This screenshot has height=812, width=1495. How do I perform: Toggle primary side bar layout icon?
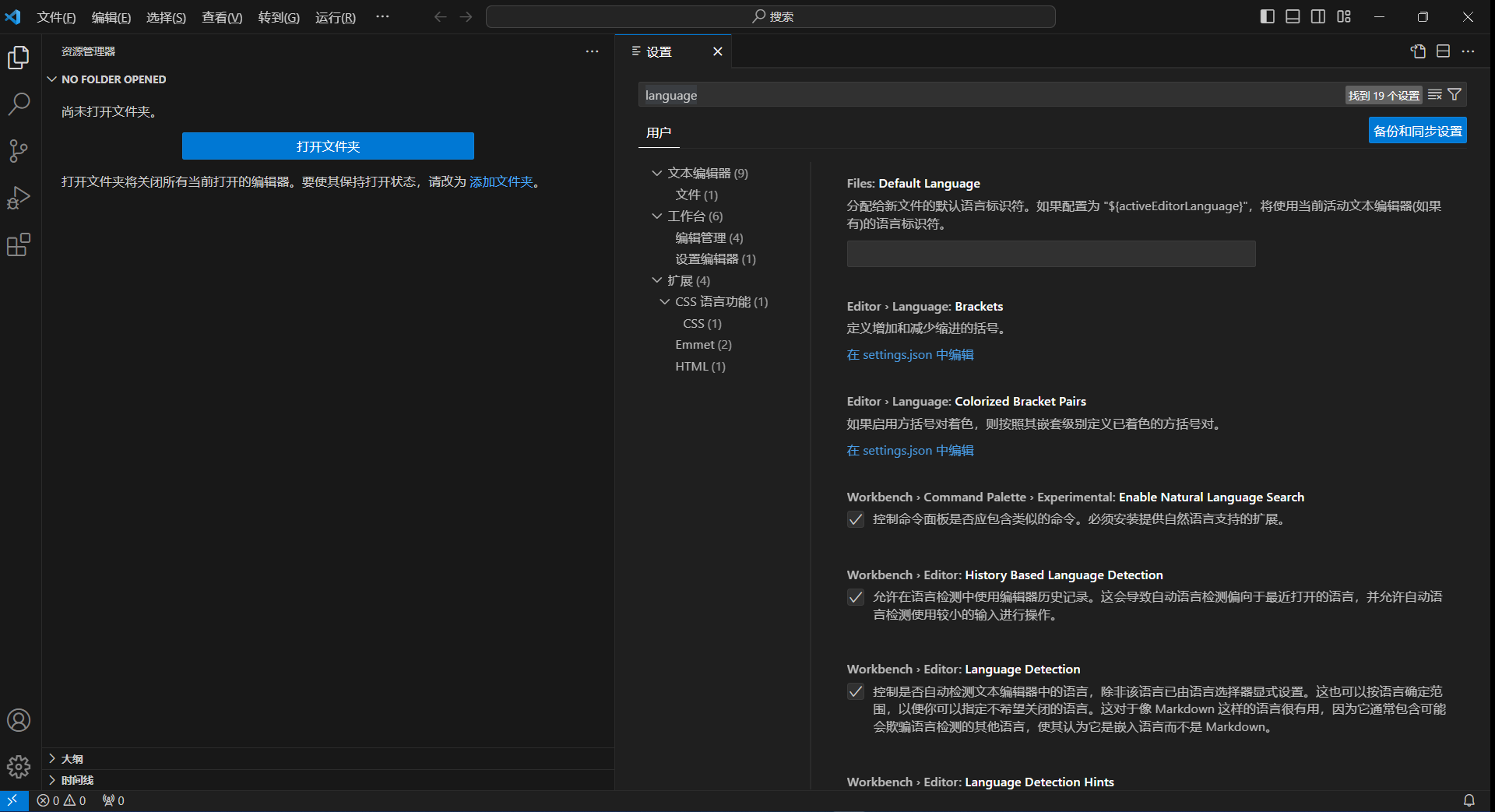1268,16
